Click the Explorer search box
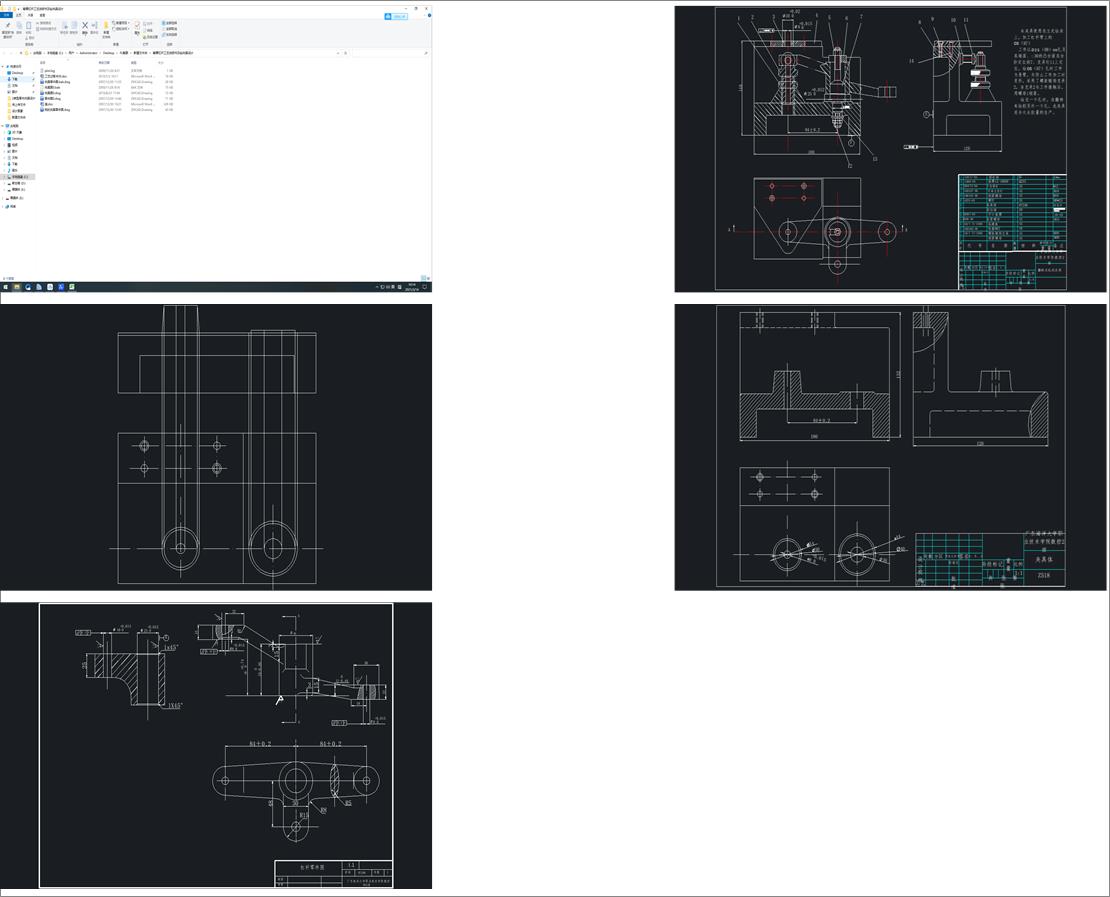The height and width of the screenshot is (897, 1110). (x=389, y=53)
